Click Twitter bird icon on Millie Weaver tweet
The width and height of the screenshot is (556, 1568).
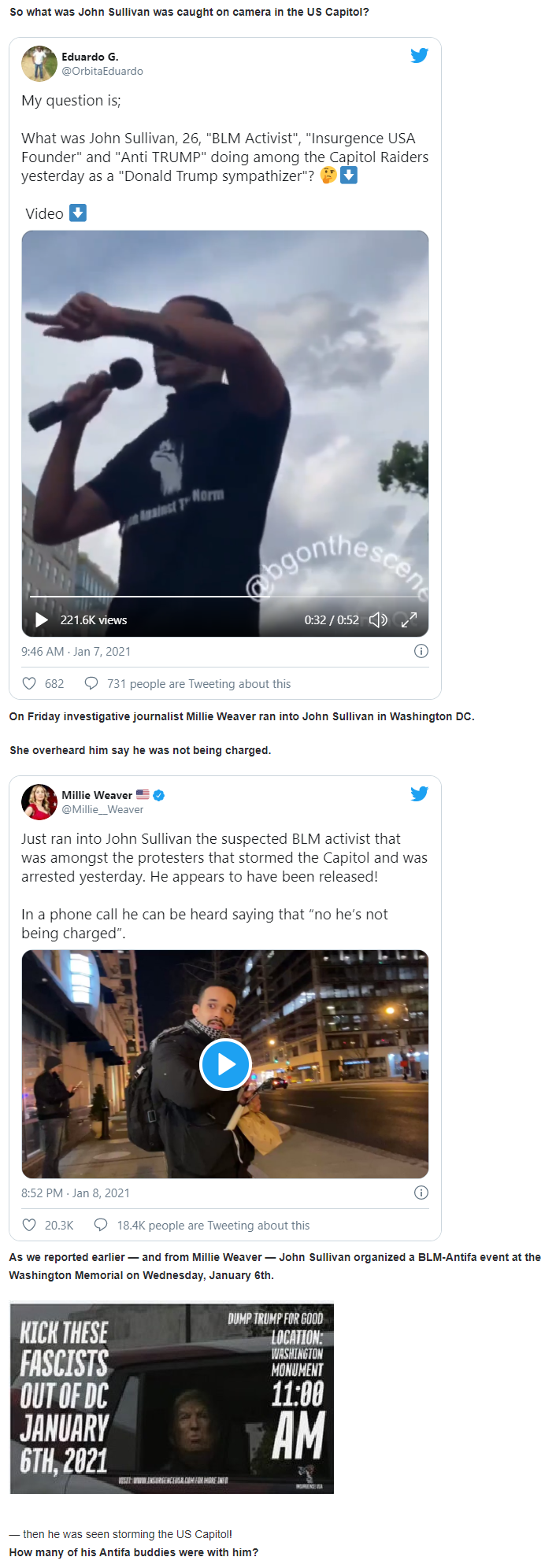[419, 793]
